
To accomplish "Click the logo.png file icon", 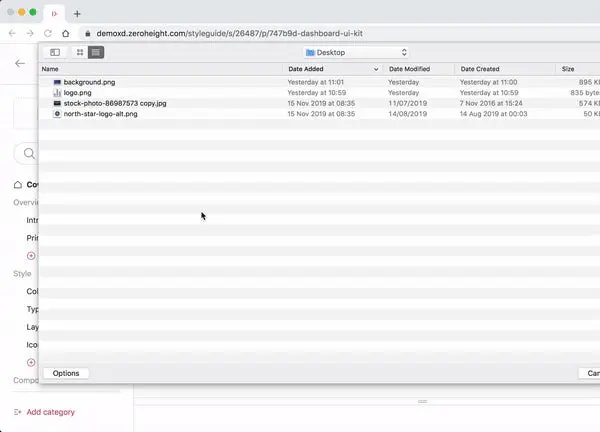I will click(x=57, y=93).
